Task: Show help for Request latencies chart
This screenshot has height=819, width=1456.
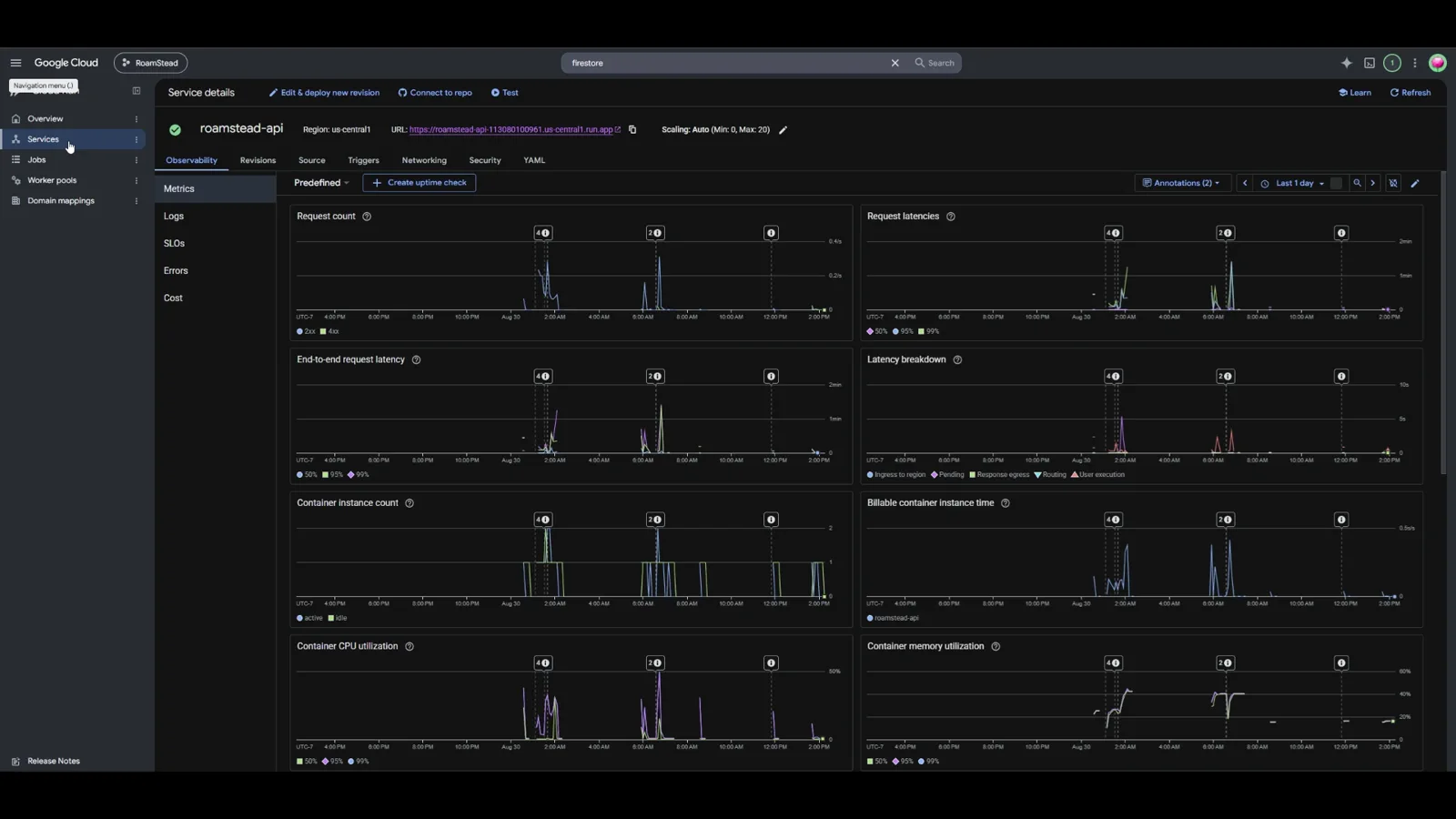Action: tap(951, 217)
